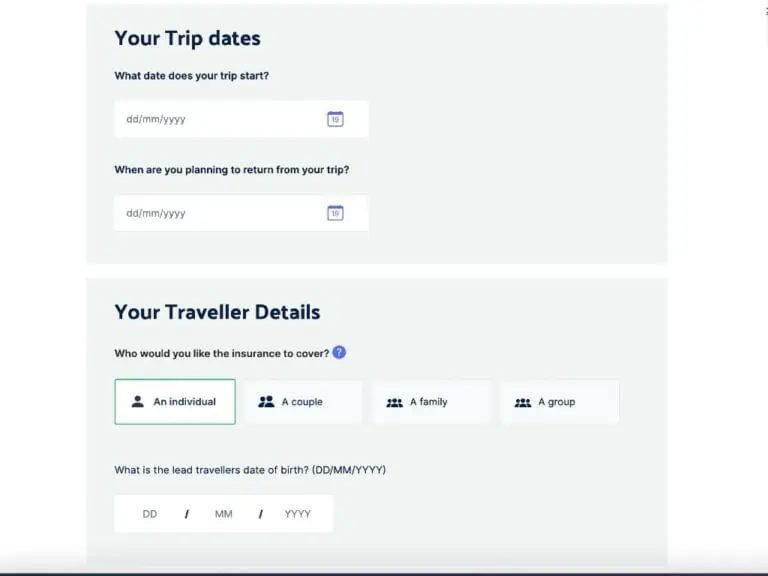Open calendar picker for trip return date

click(335, 213)
